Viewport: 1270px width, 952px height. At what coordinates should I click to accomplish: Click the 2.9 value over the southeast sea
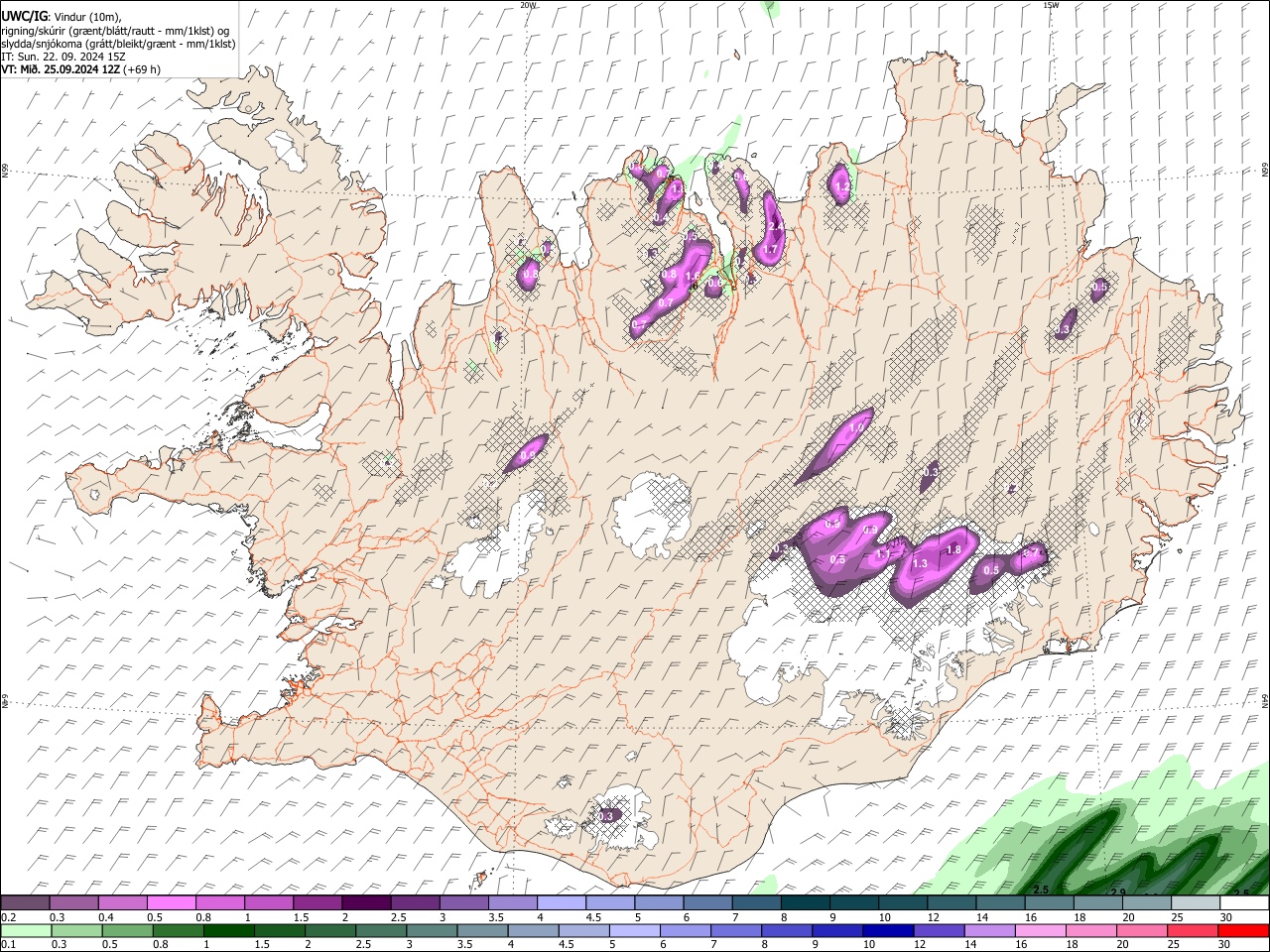tap(1117, 892)
